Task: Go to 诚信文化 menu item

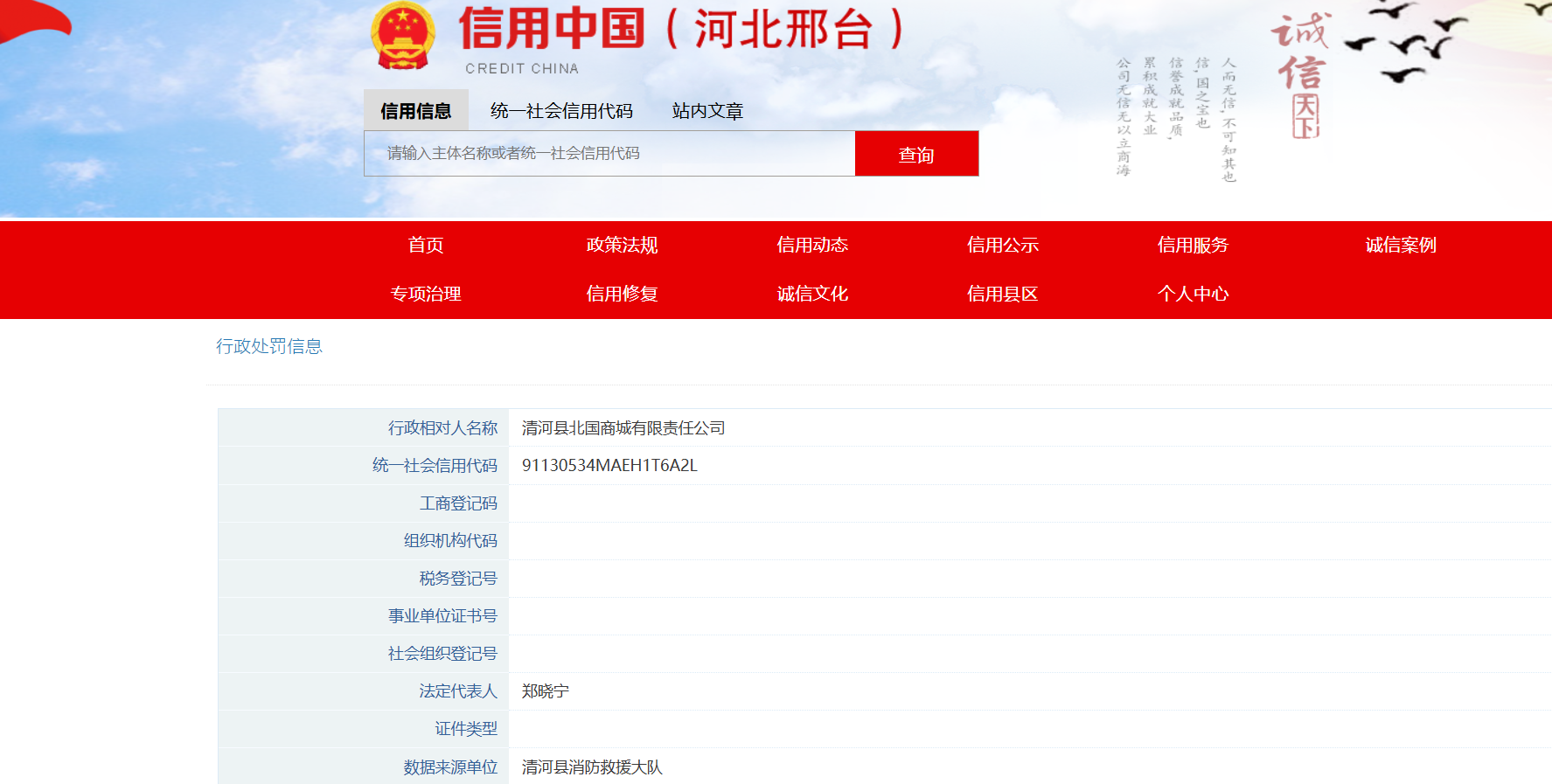Action: point(812,295)
